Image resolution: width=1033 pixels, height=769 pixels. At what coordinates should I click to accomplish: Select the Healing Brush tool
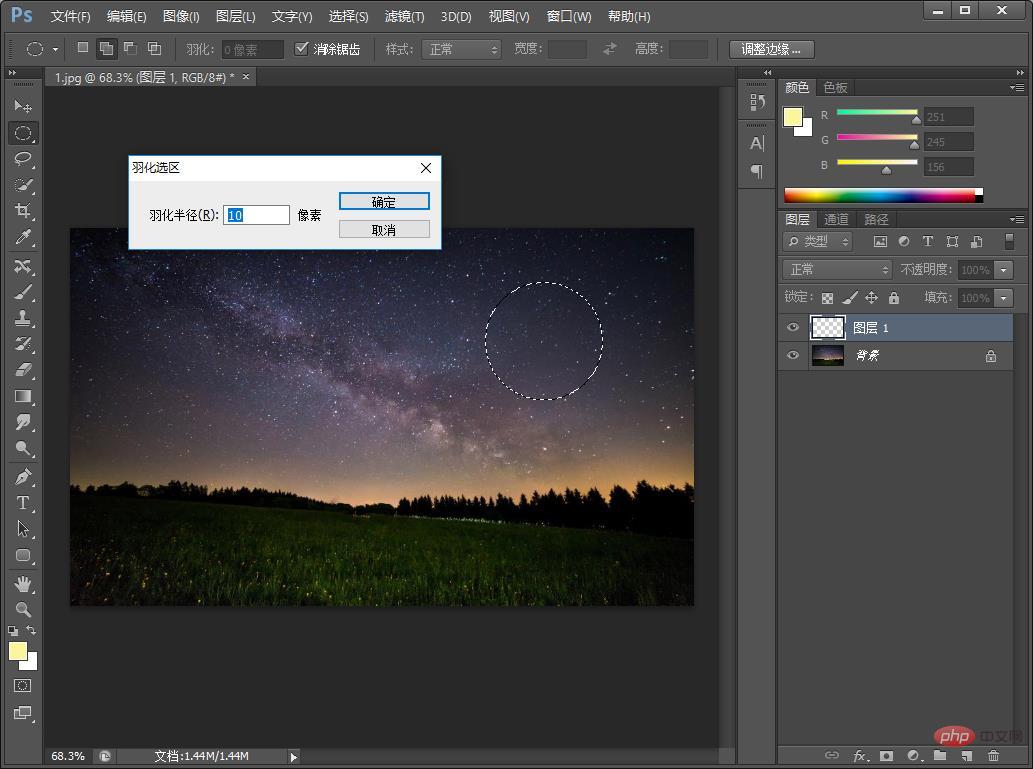pyautogui.click(x=23, y=266)
